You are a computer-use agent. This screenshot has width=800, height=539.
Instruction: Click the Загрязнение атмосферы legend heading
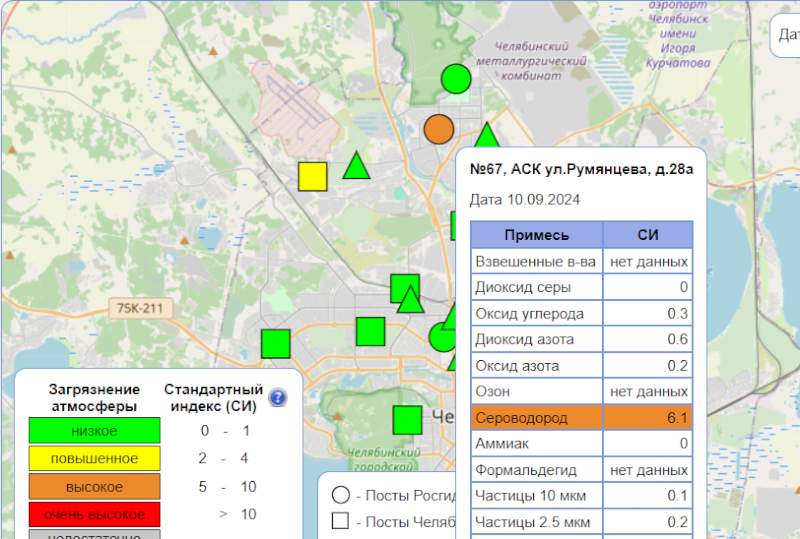tap(94, 398)
